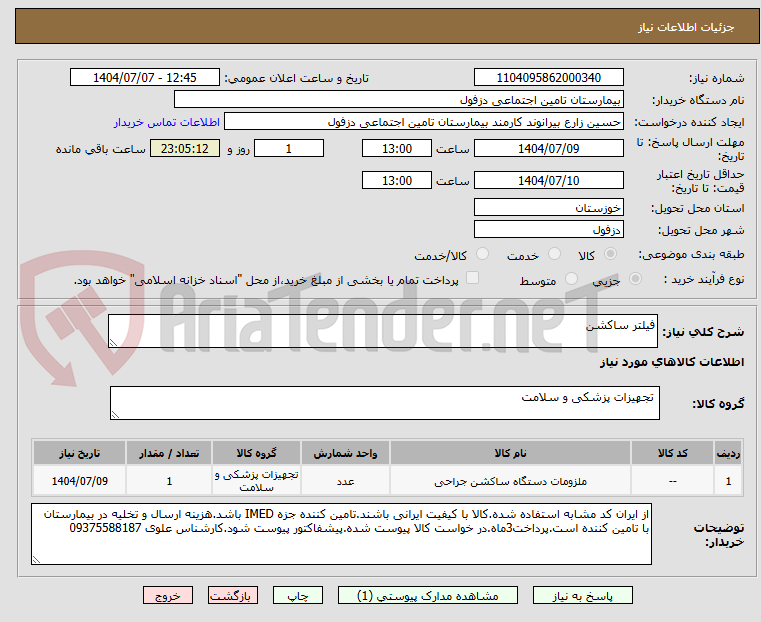Click the نام کالا column header
This screenshot has height=622, width=761.
[510, 453]
